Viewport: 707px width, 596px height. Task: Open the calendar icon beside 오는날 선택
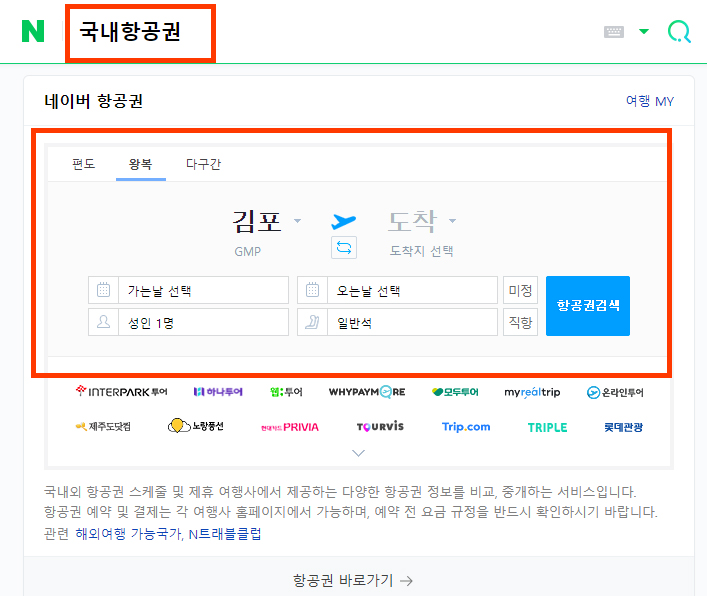coord(312,290)
